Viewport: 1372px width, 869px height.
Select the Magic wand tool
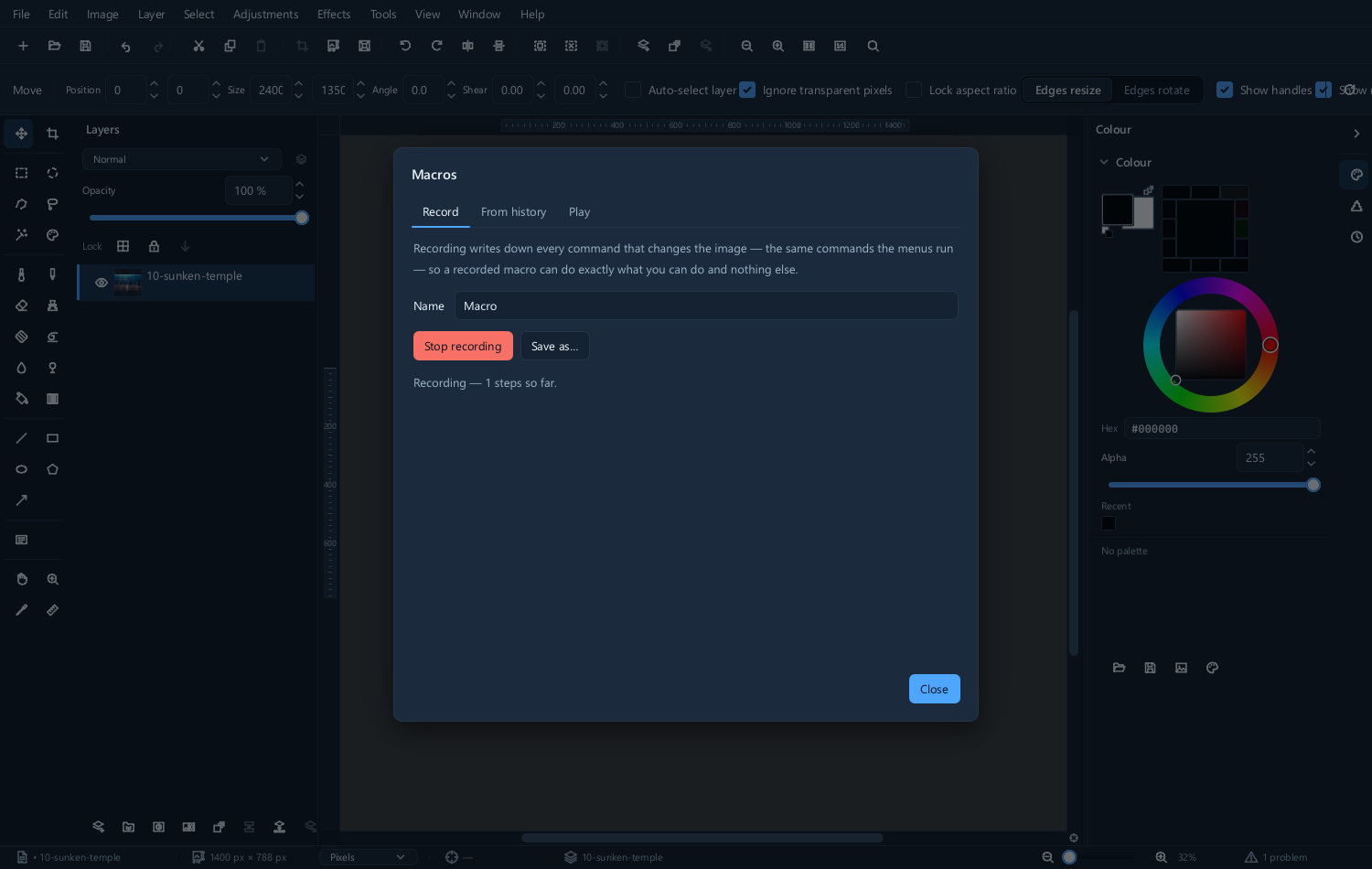tap(21, 235)
